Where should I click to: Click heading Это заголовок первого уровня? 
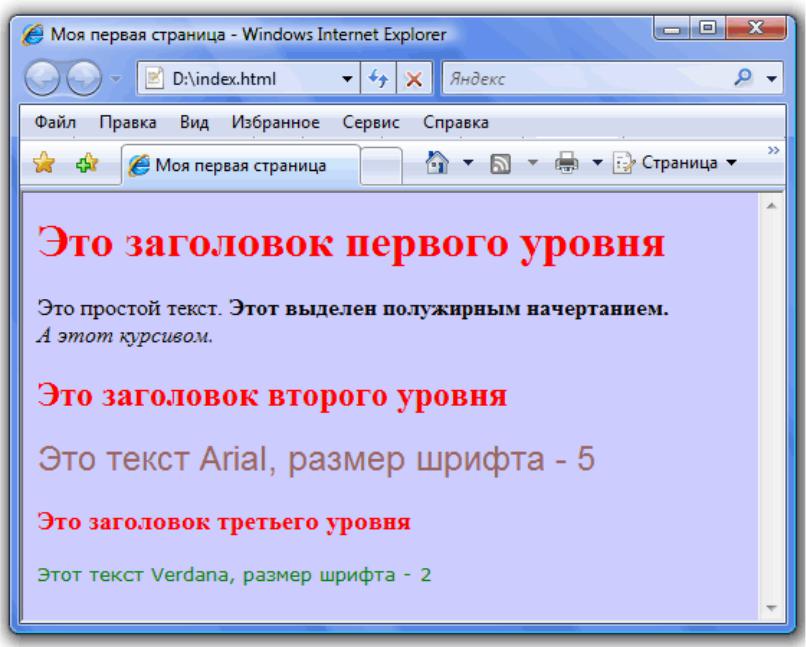click(351, 244)
